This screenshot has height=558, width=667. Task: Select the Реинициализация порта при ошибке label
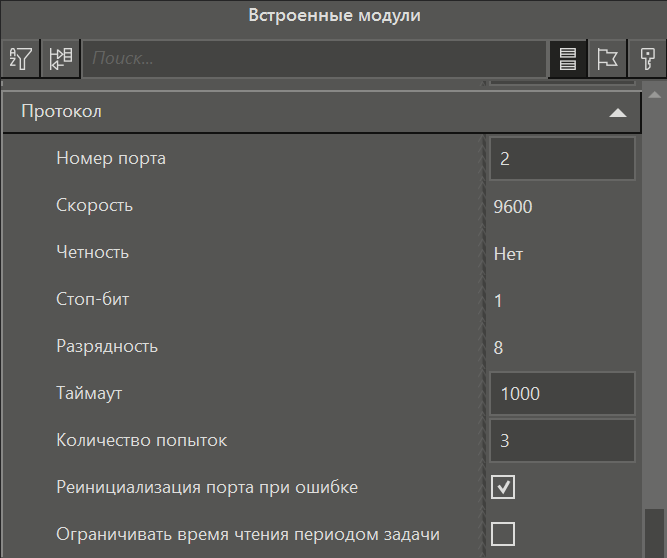coord(207,487)
